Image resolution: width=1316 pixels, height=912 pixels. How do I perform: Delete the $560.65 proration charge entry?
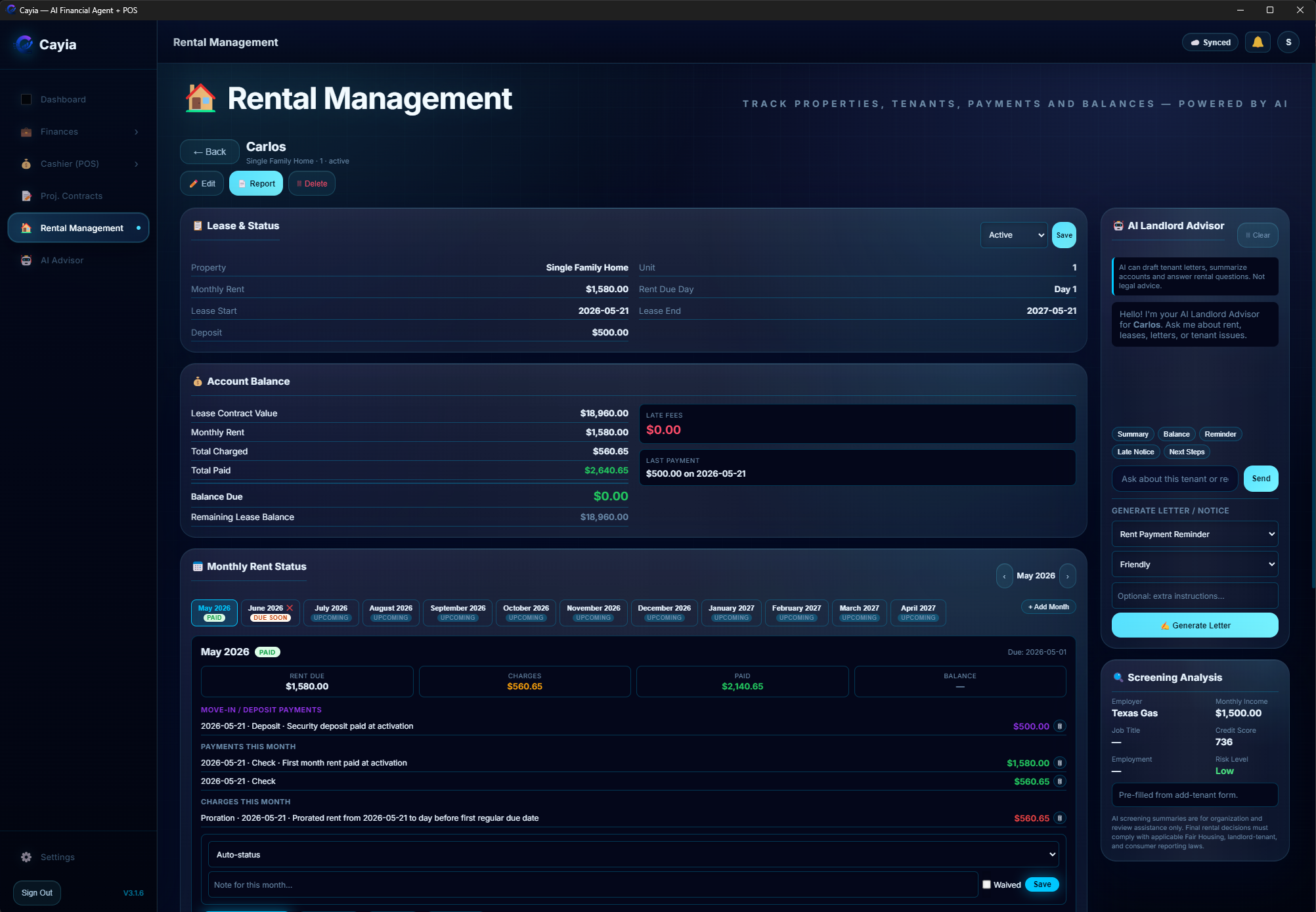pyautogui.click(x=1059, y=818)
